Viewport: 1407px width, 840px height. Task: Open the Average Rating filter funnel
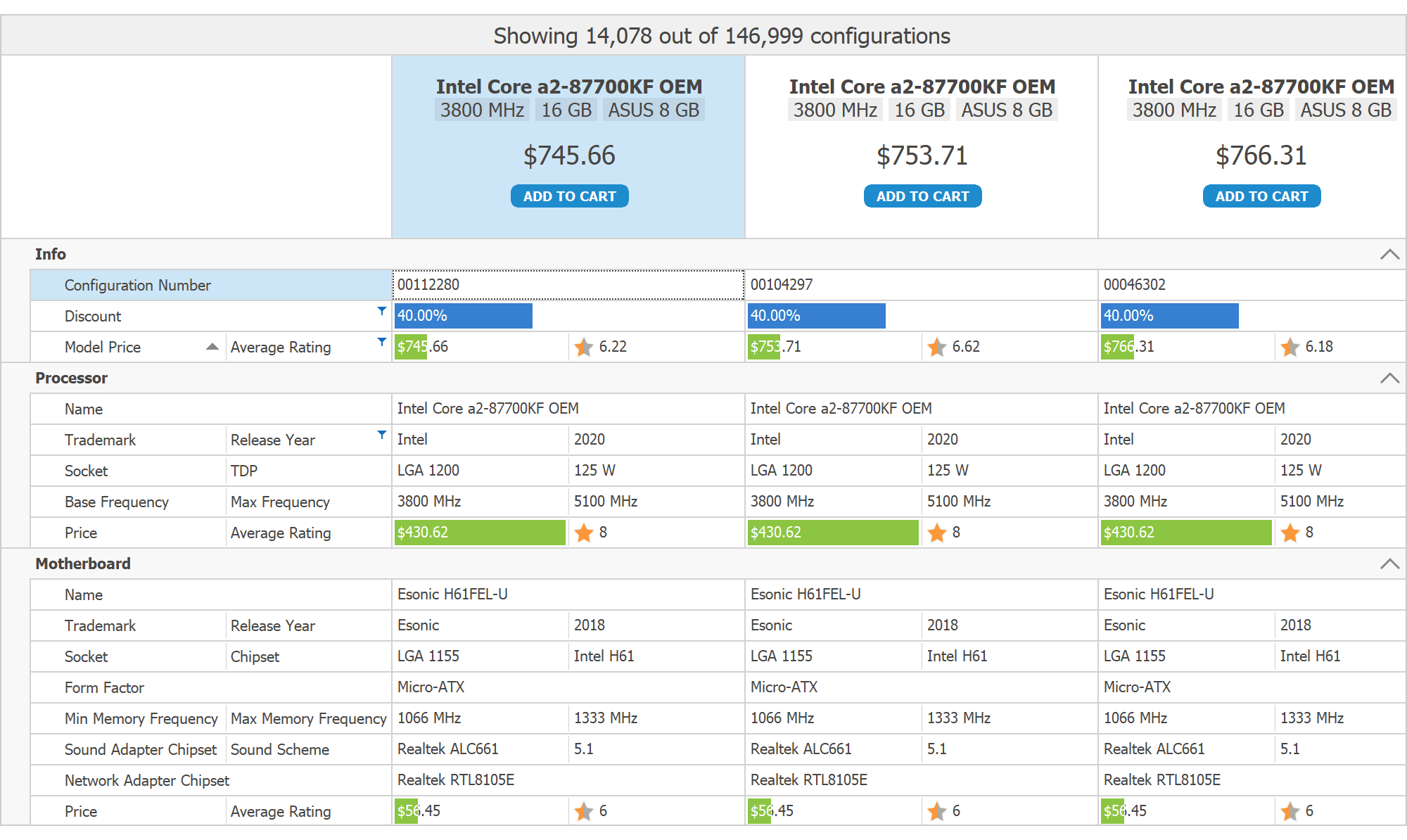pos(381,341)
